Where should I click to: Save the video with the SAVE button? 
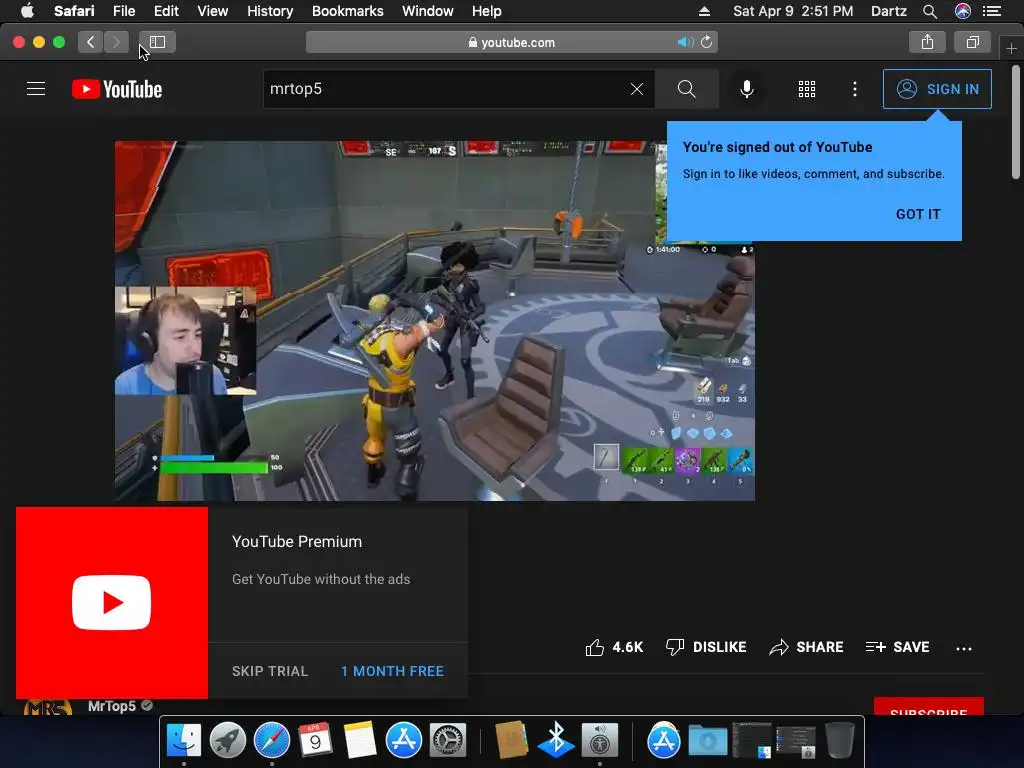tap(897, 647)
